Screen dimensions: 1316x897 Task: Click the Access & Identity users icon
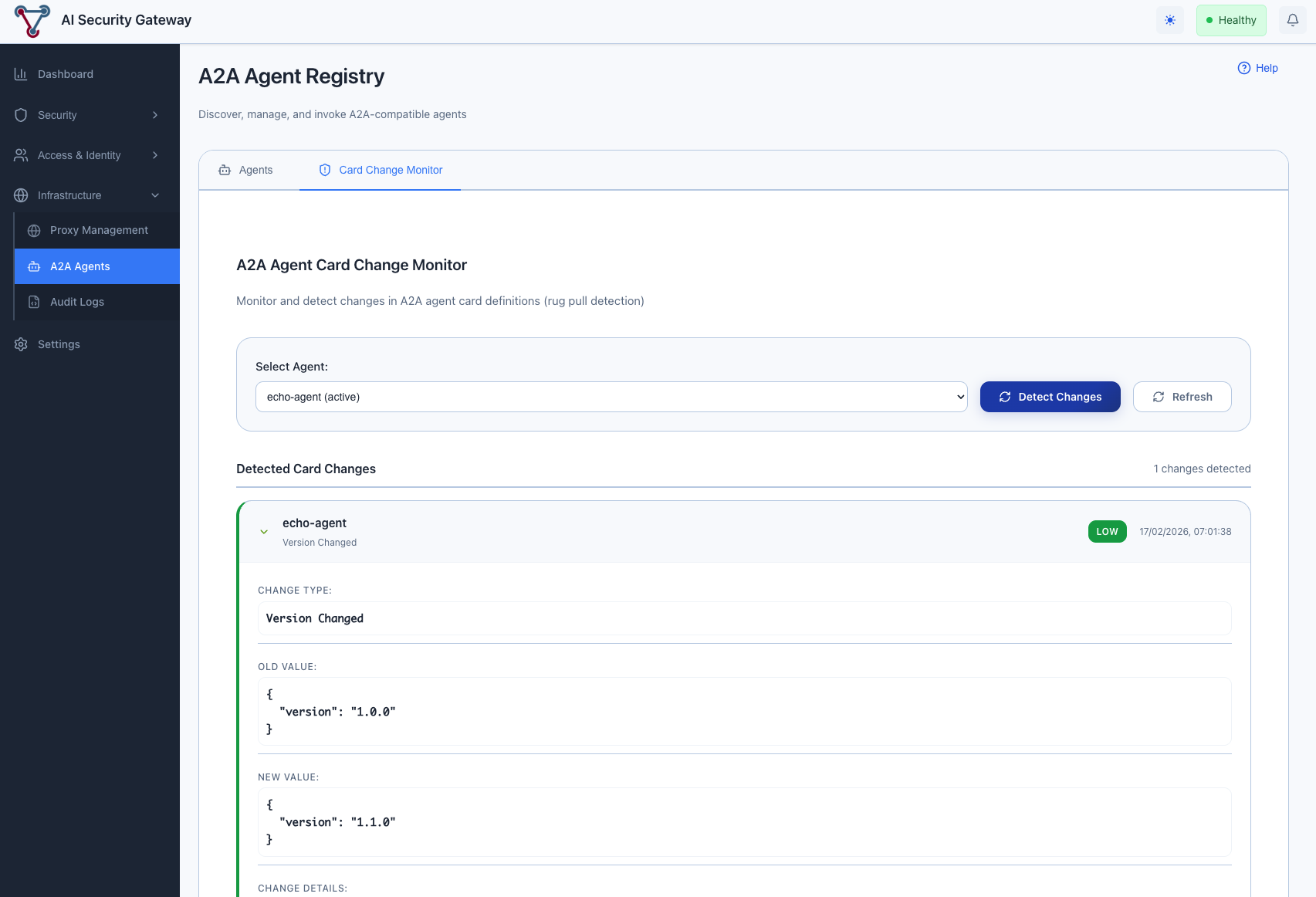(21, 155)
